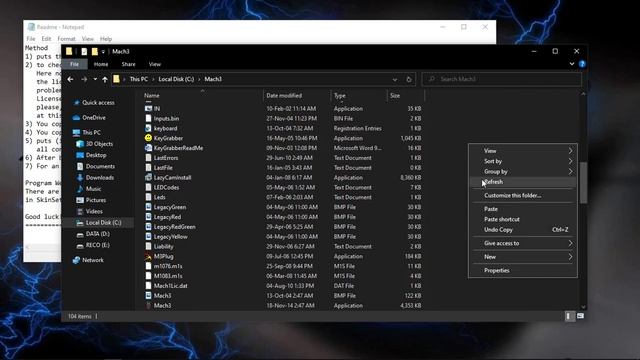The image size is (640, 360).
Task: Choose Properties from the context menu
Action: pos(523,270)
